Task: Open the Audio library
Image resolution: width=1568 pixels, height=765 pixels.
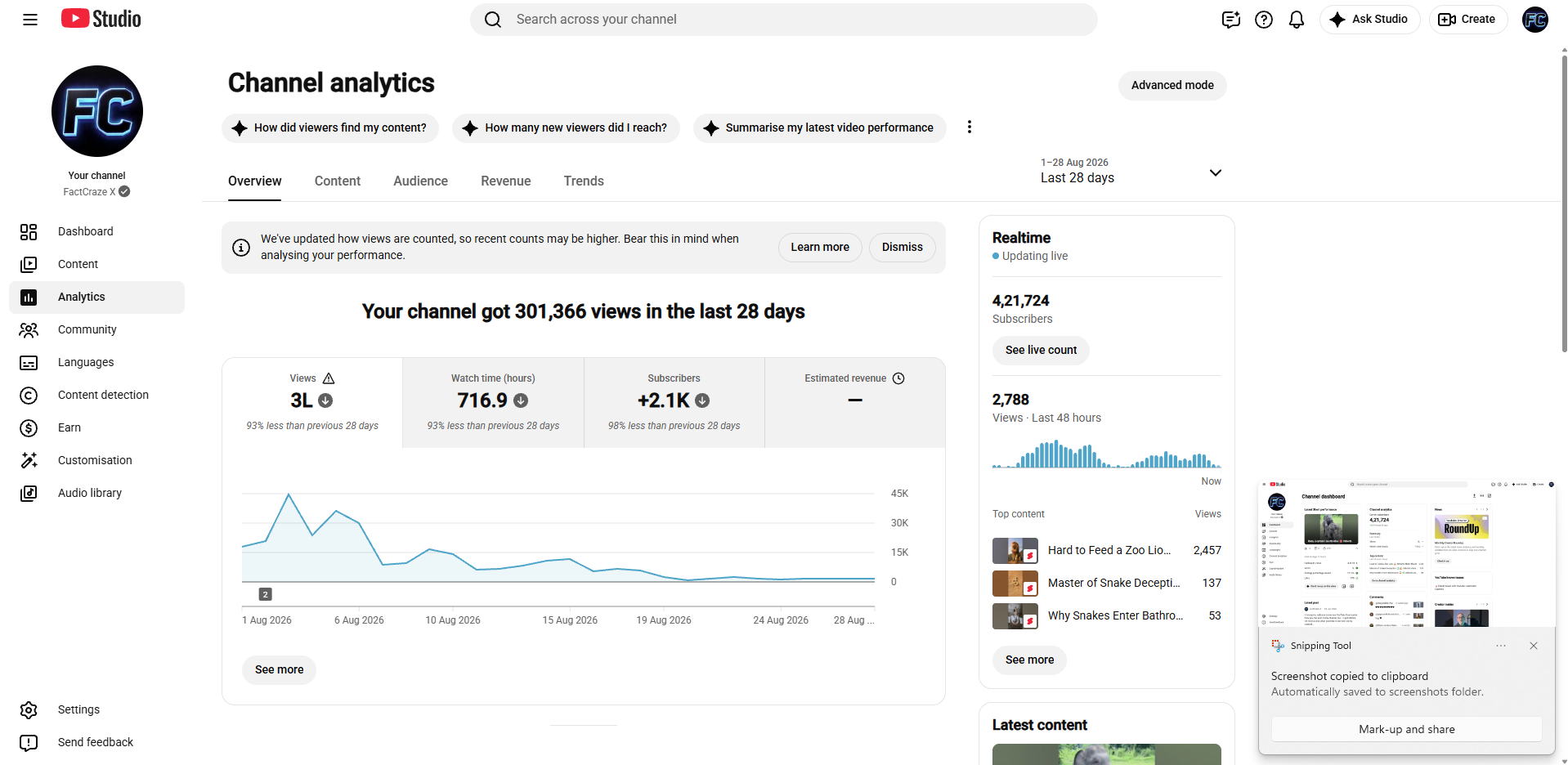Action: click(x=97, y=494)
